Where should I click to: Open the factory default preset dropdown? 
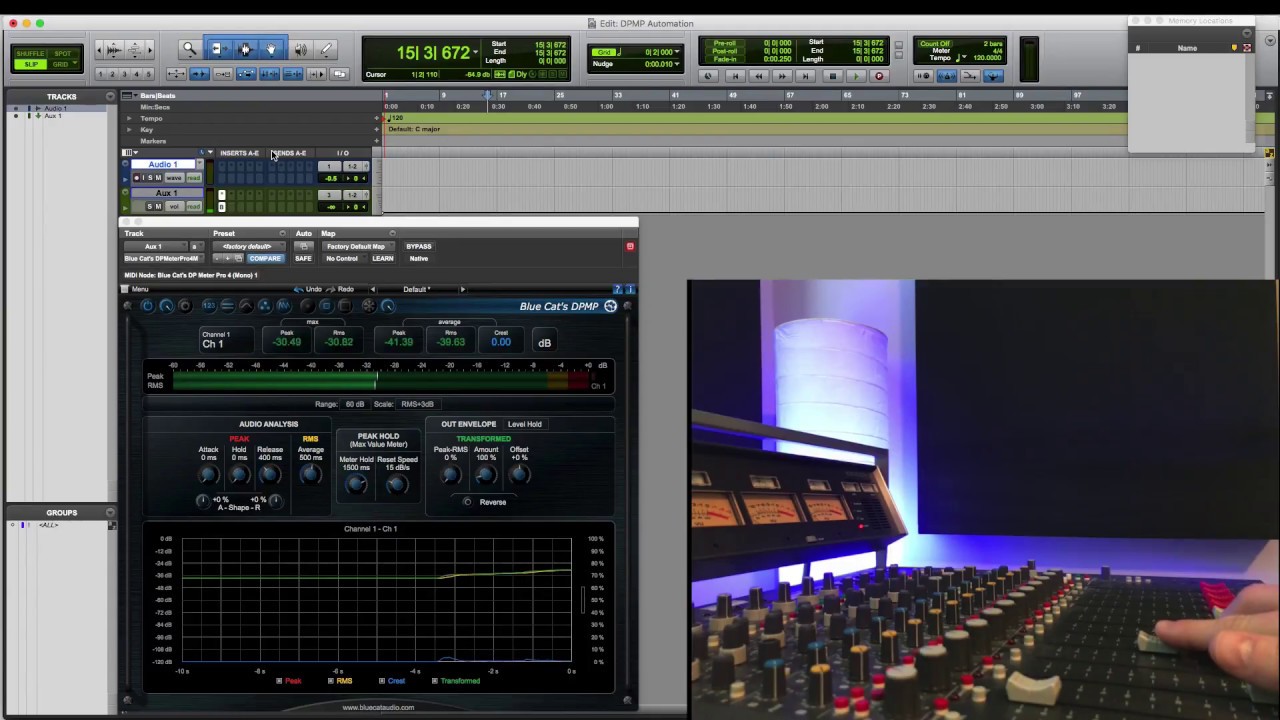coord(247,246)
